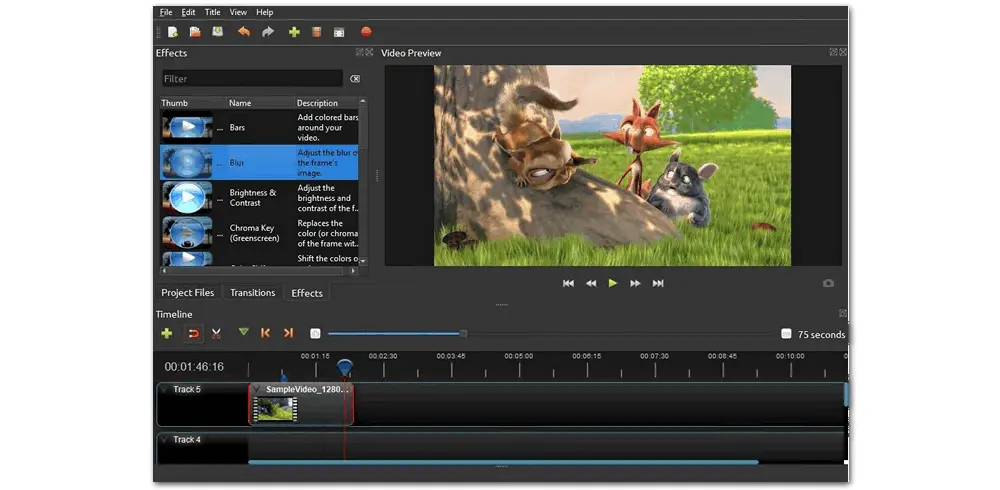
Task: Click the Fullscreen toolbar icon
Action: click(x=339, y=32)
